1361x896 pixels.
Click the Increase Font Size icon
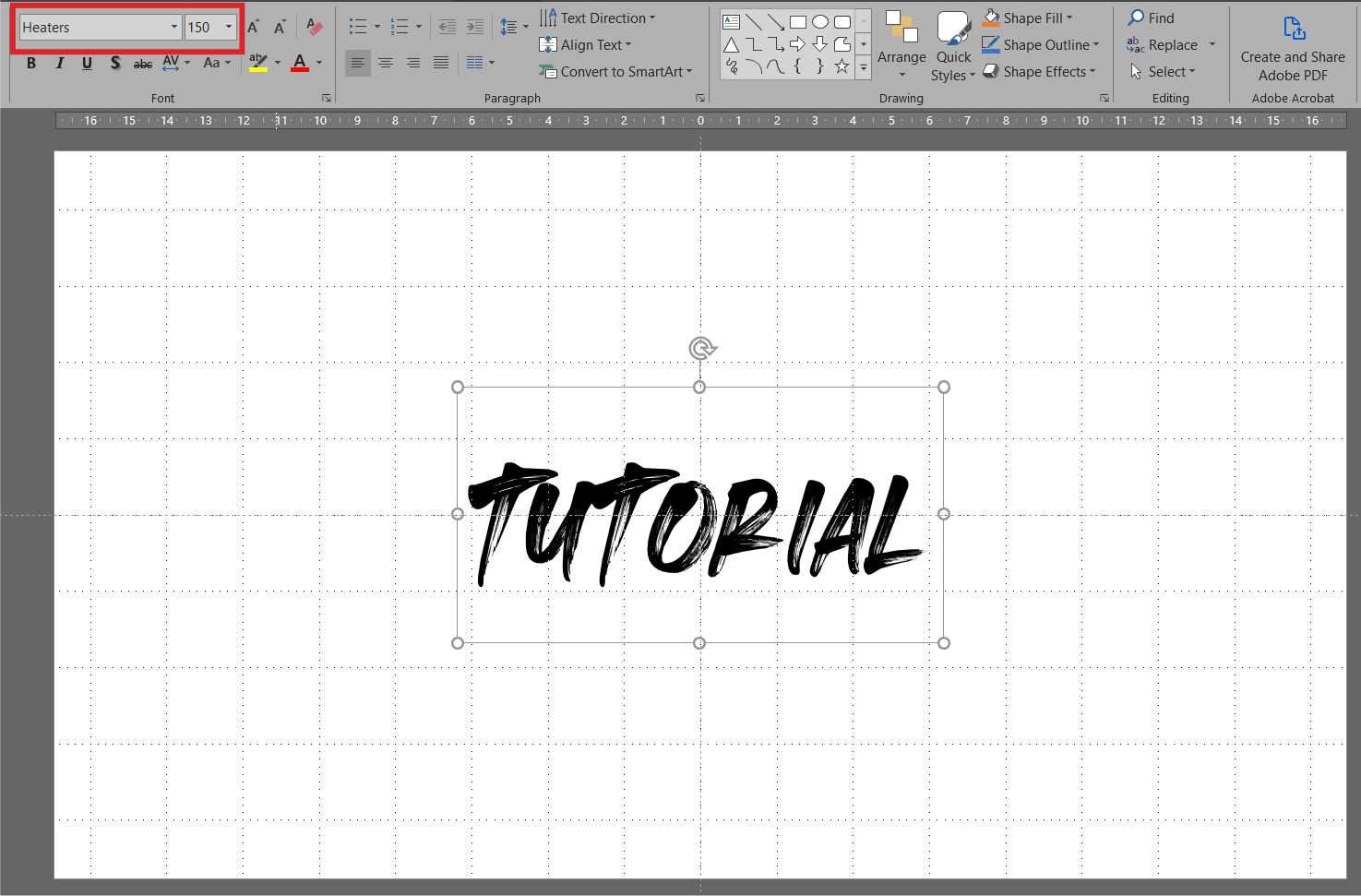click(252, 27)
